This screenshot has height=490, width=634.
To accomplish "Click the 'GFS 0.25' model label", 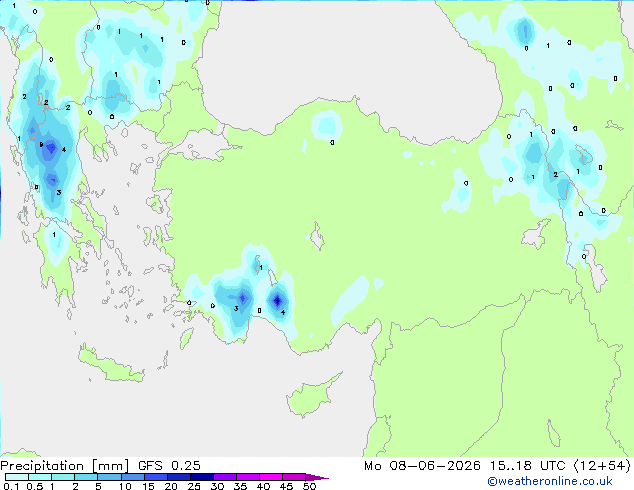I will pyautogui.click(x=169, y=466).
